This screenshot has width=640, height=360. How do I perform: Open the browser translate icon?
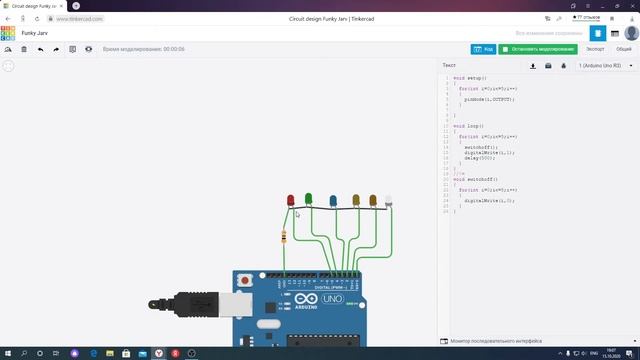coord(548,19)
